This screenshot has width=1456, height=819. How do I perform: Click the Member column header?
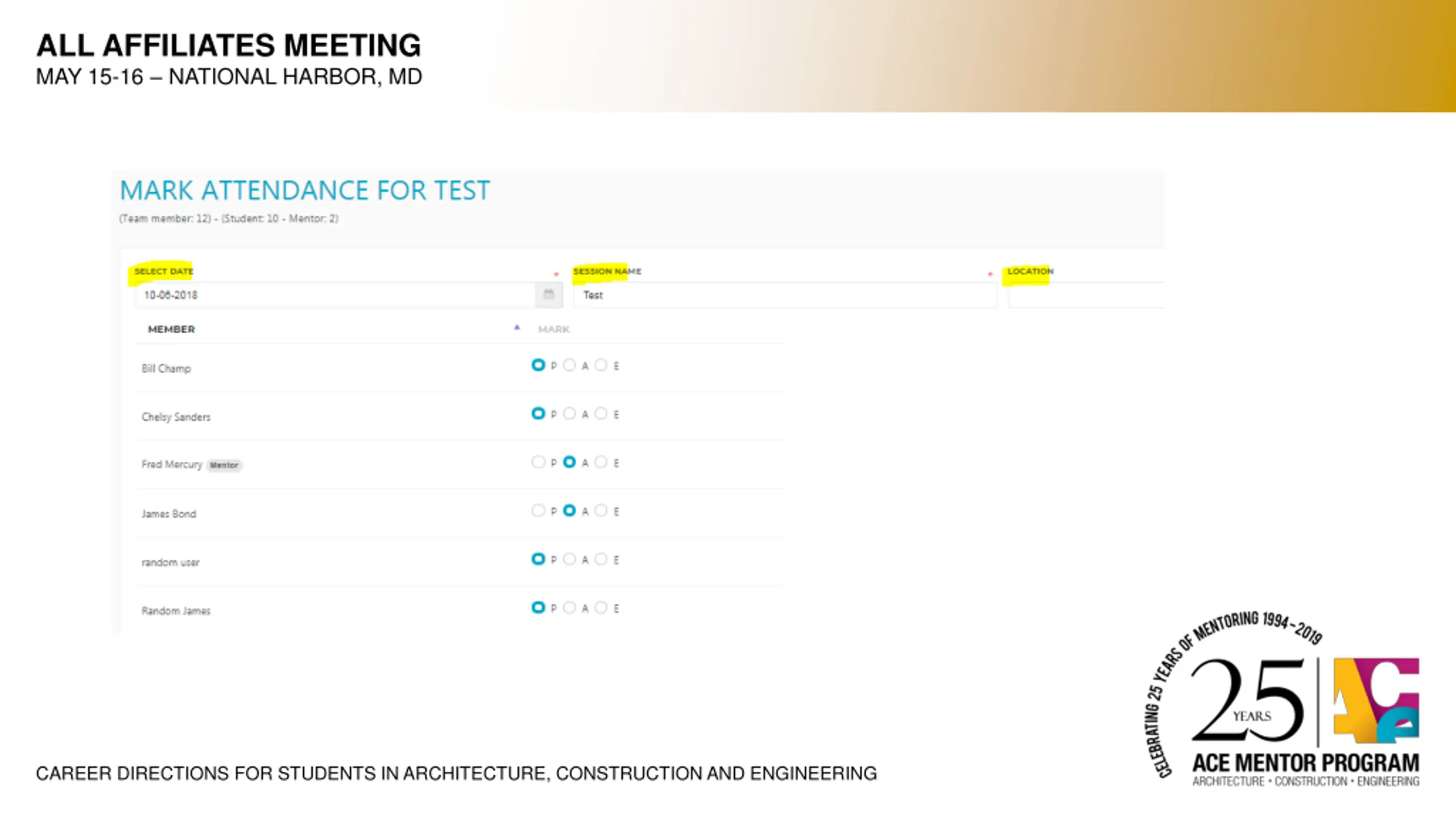[x=171, y=329]
